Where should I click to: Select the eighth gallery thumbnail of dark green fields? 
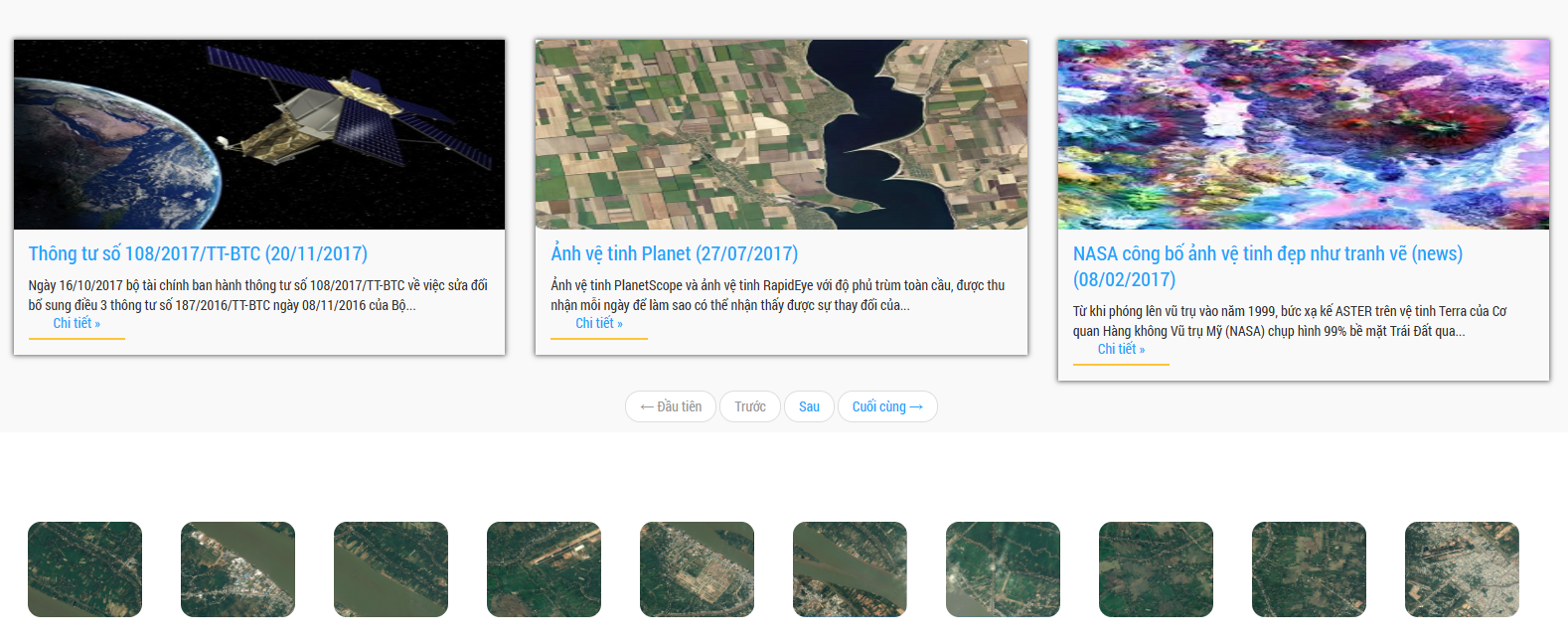(x=1156, y=569)
